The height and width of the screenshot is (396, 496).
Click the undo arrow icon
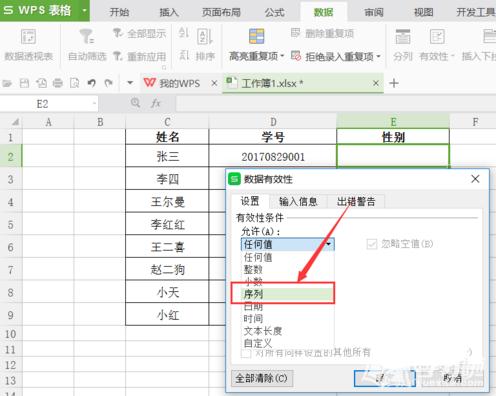pyautogui.click(x=92, y=83)
